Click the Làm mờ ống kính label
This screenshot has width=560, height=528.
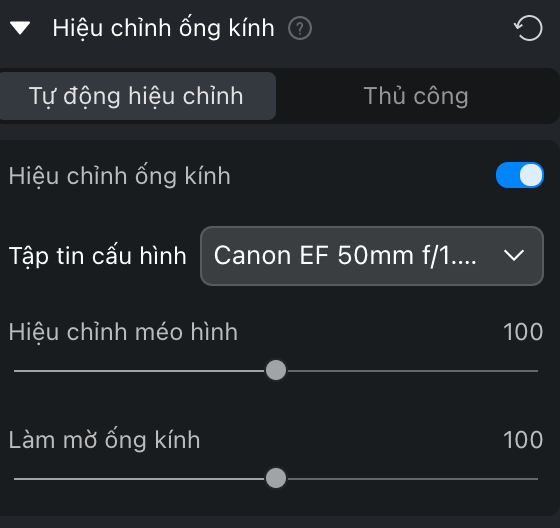(104, 440)
